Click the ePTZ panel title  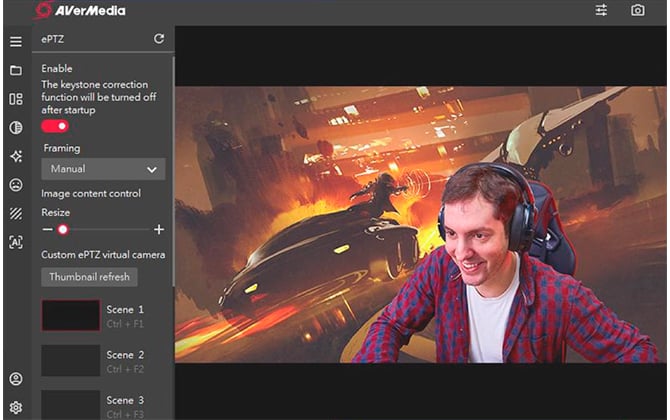(53, 39)
